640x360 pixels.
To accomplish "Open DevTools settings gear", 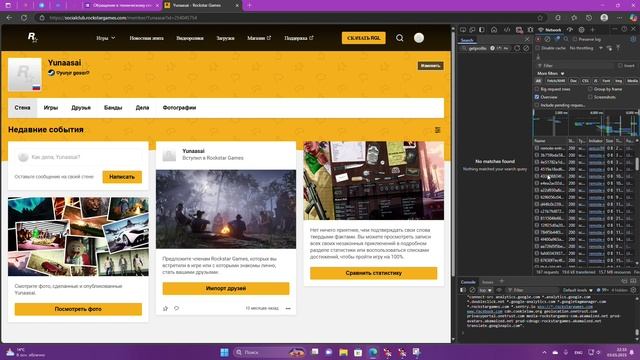I will click(582, 30).
